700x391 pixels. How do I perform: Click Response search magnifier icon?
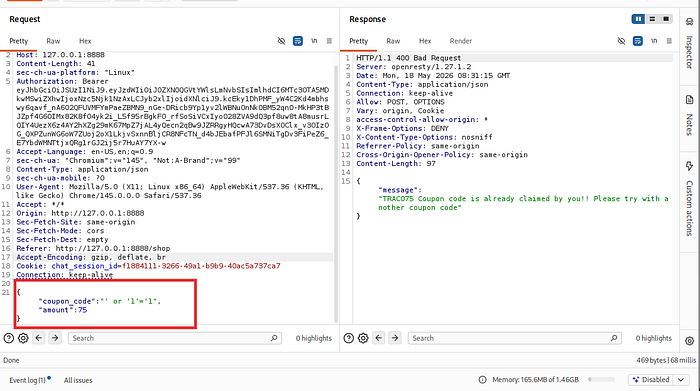coord(614,338)
